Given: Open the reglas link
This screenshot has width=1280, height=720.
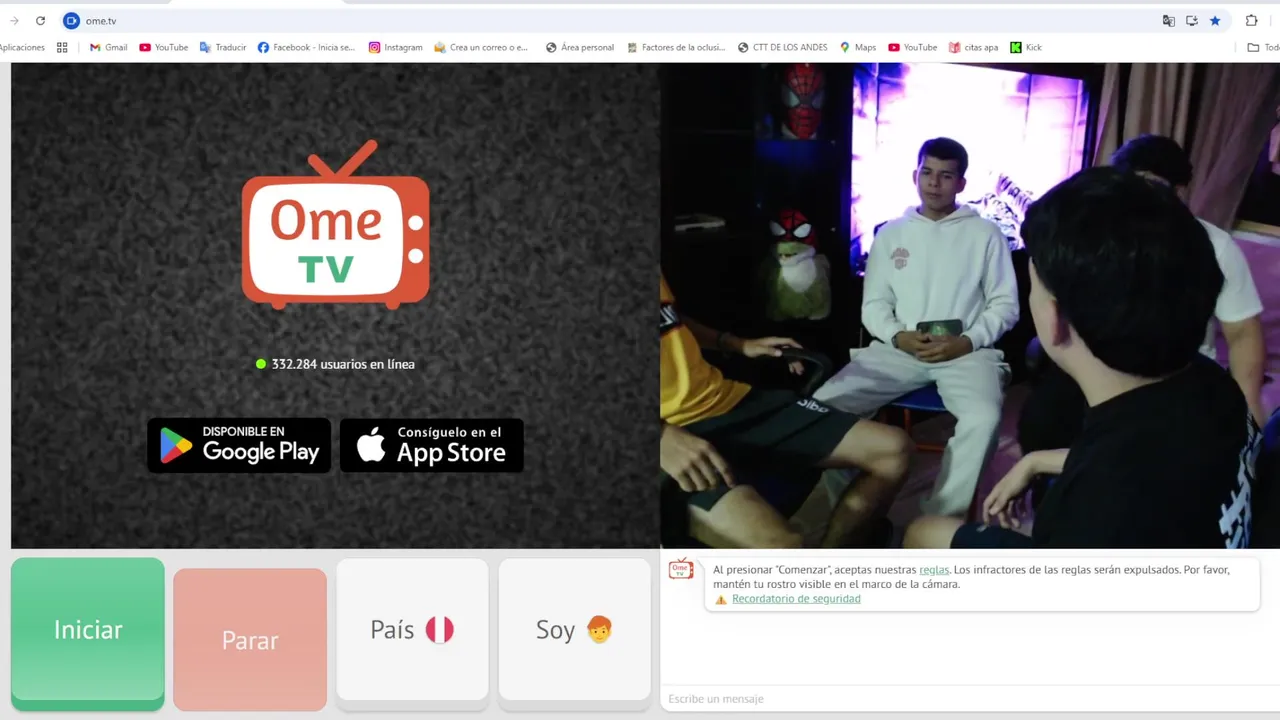Looking at the screenshot, I should (x=934, y=570).
